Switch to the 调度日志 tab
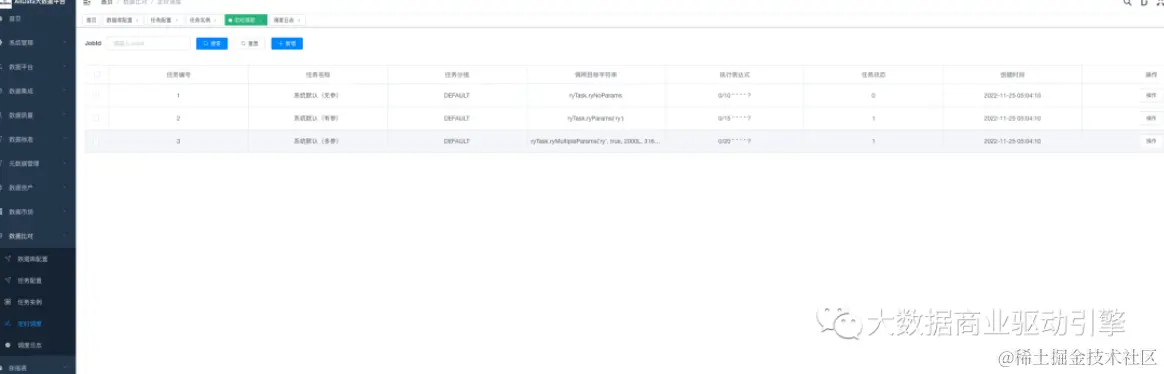 tap(287, 21)
